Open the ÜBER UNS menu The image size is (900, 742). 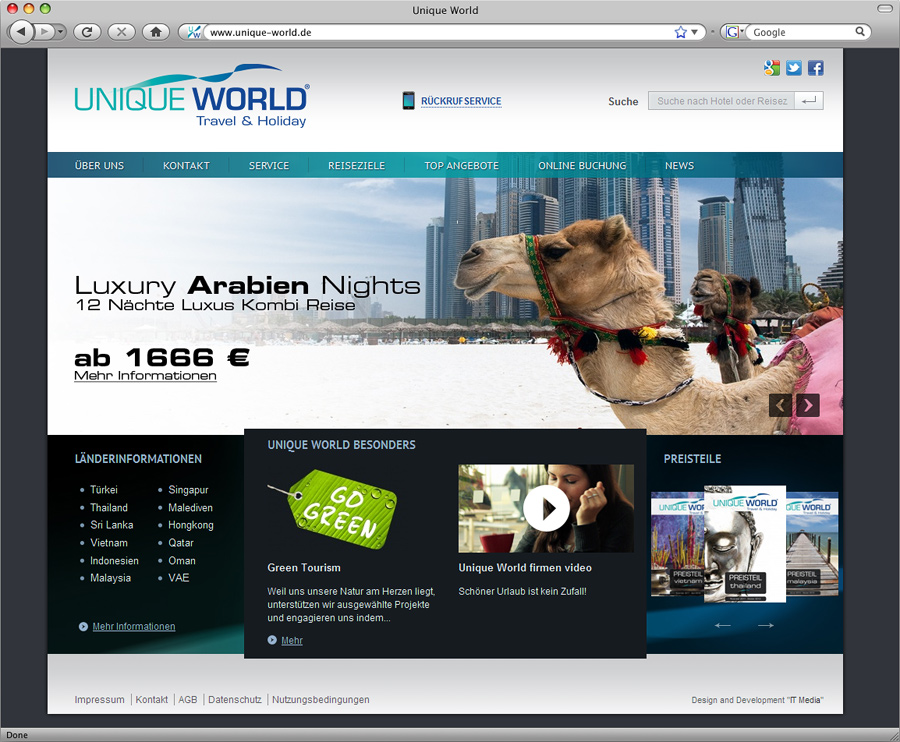(99, 165)
